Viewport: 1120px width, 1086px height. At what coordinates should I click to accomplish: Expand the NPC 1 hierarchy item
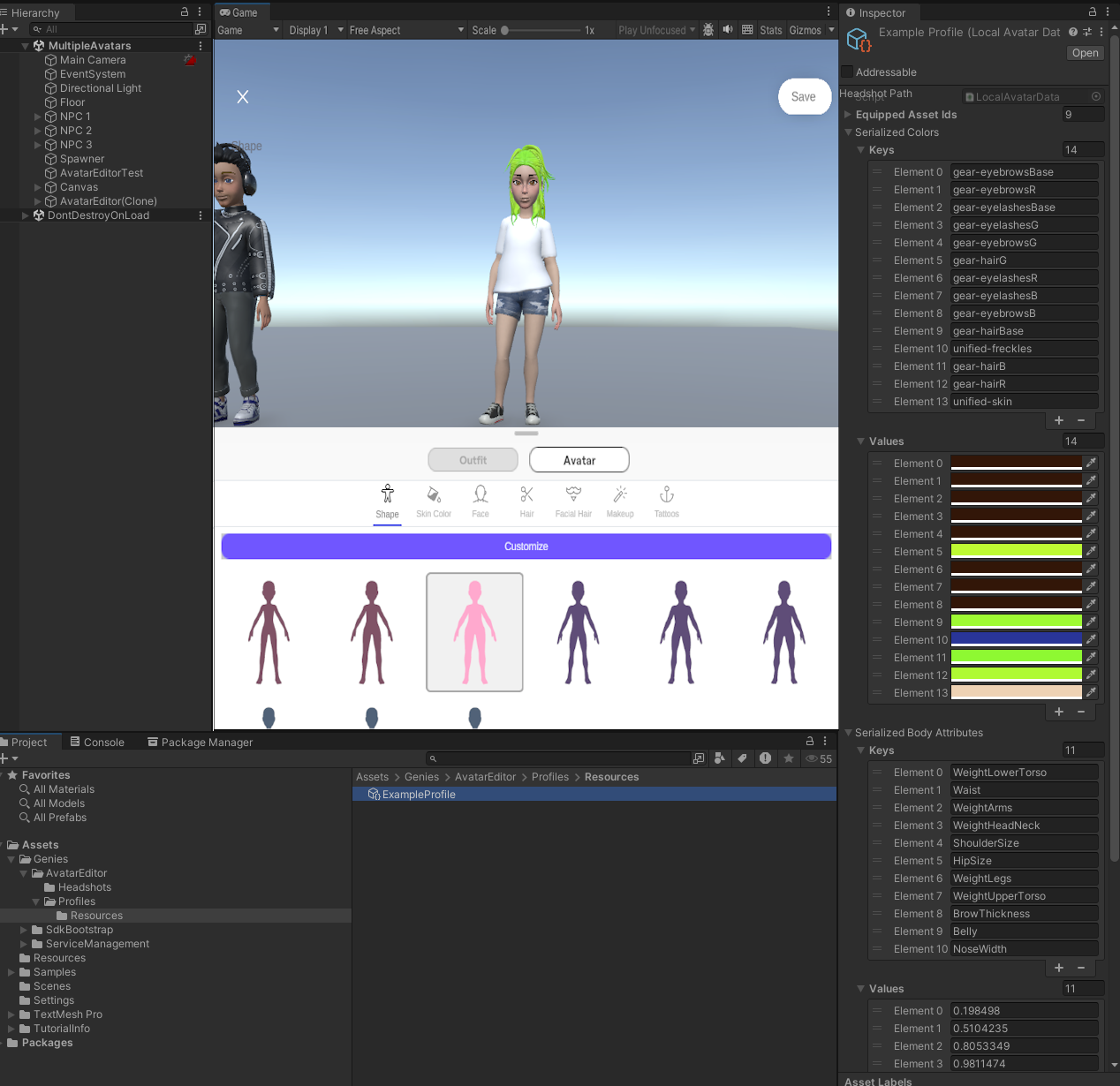pyautogui.click(x=37, y=117)
